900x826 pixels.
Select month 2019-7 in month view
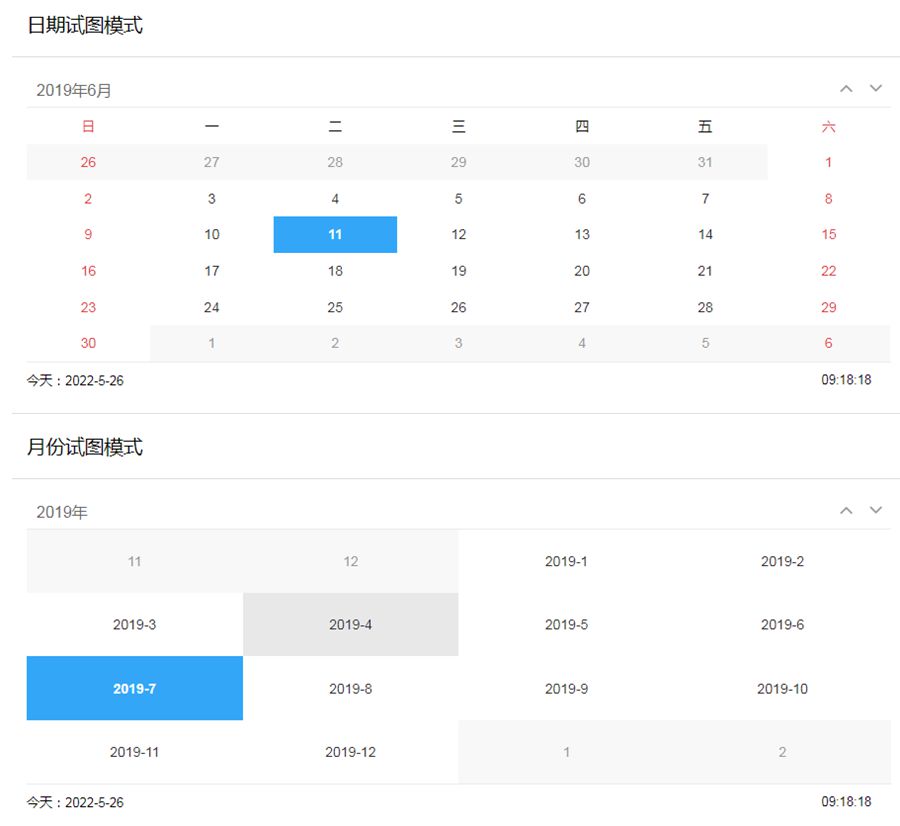(134, 689)
